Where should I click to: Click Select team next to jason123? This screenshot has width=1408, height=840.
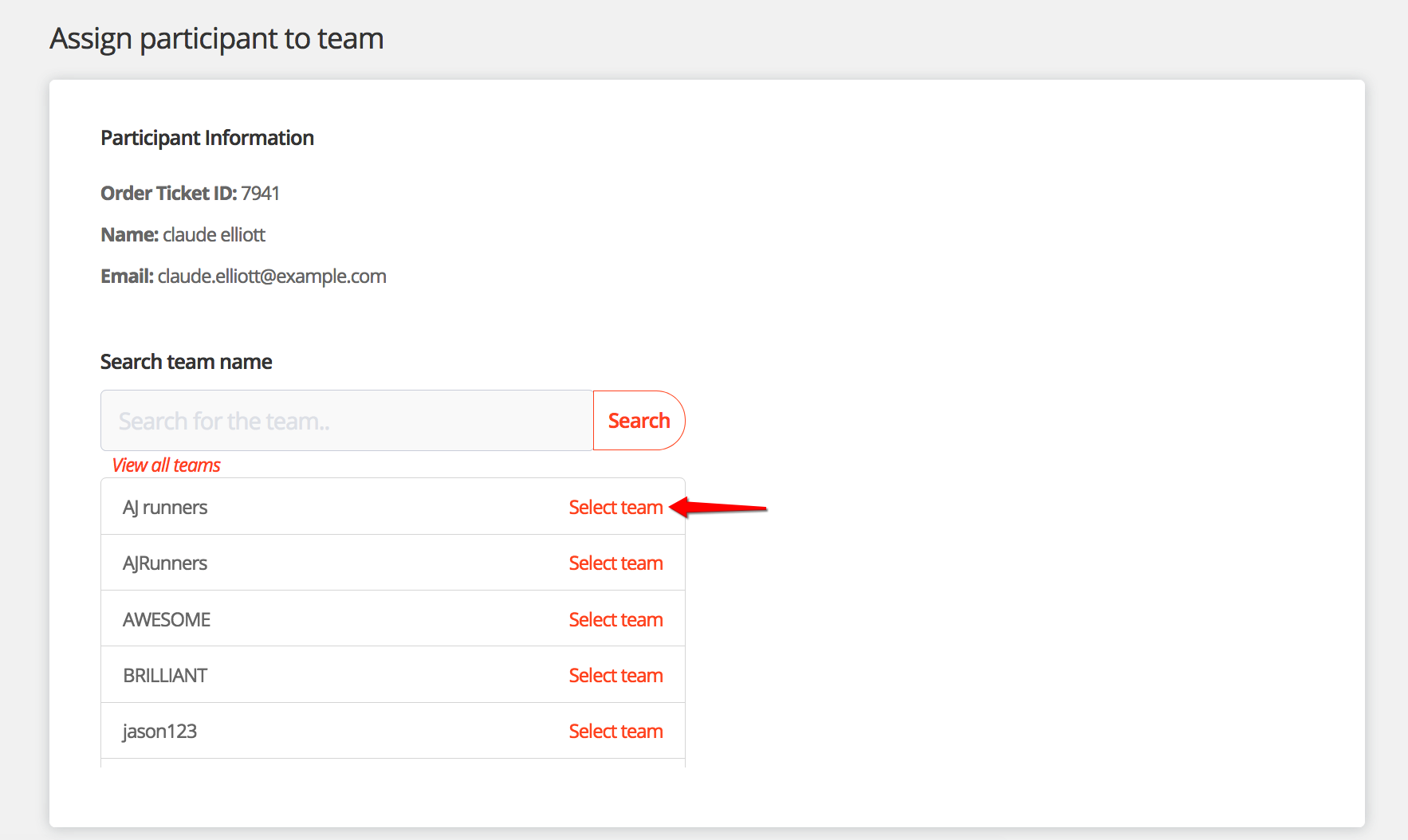click(x=616, y=732)
